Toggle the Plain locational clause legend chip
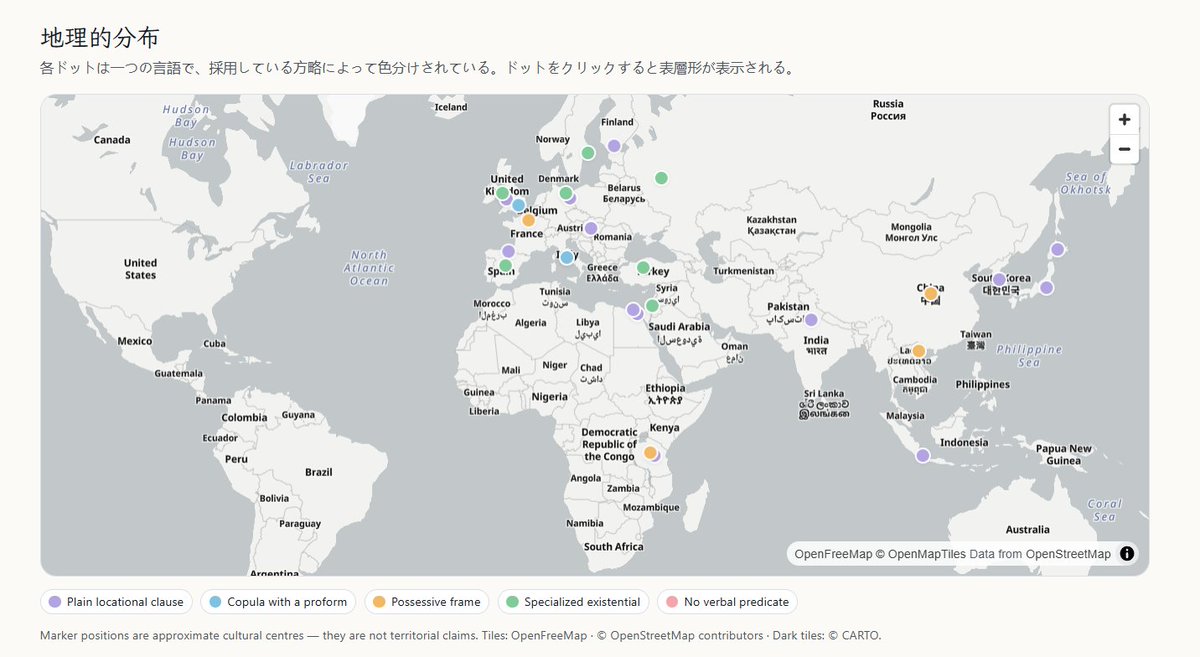Viewport: 1200px width, 657px height. click(x=116, y=602)
